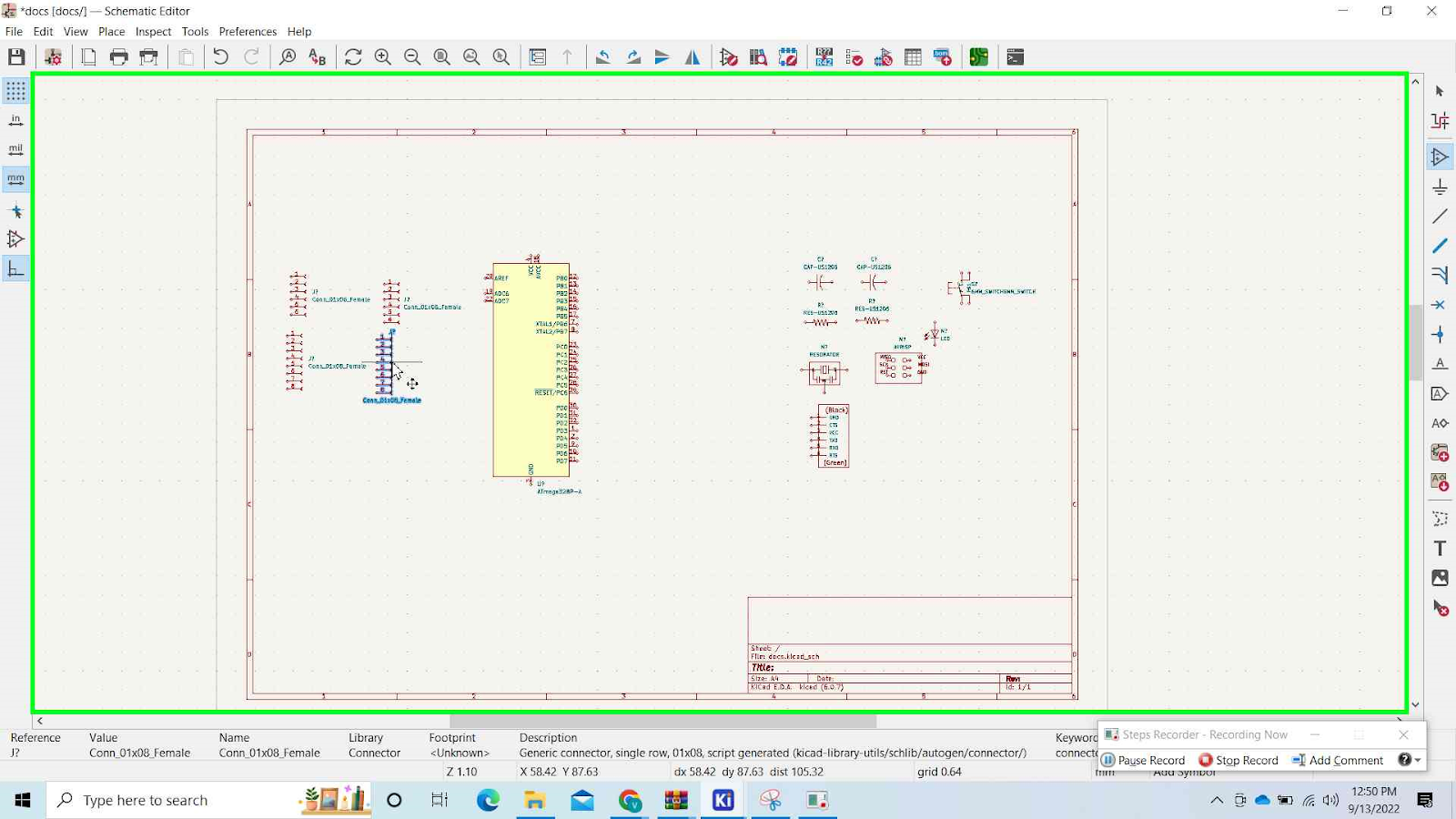
Task: Open the Place menu
Action: (x=111, y=31)
